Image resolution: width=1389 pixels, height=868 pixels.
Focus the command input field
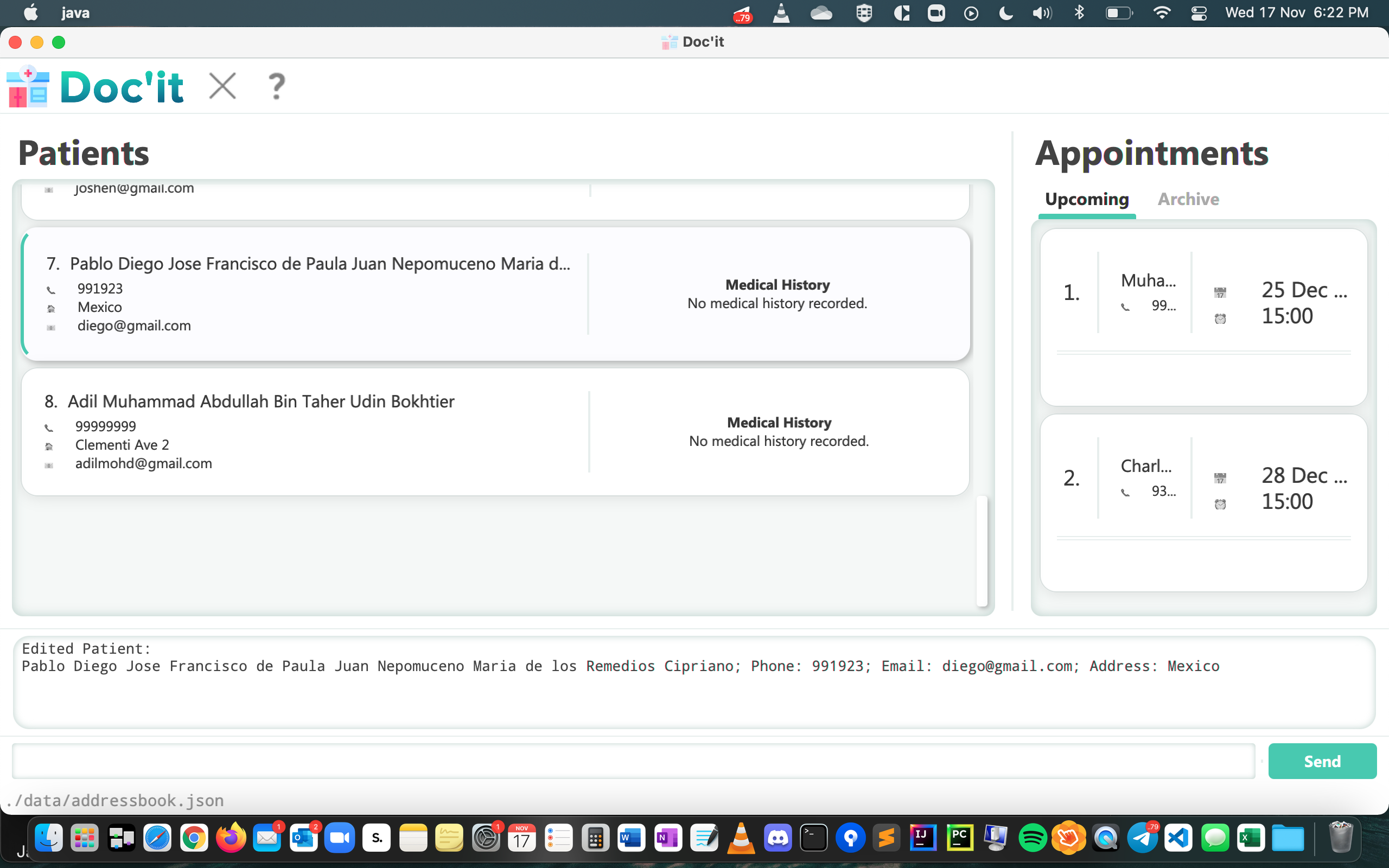pos(633,761)
